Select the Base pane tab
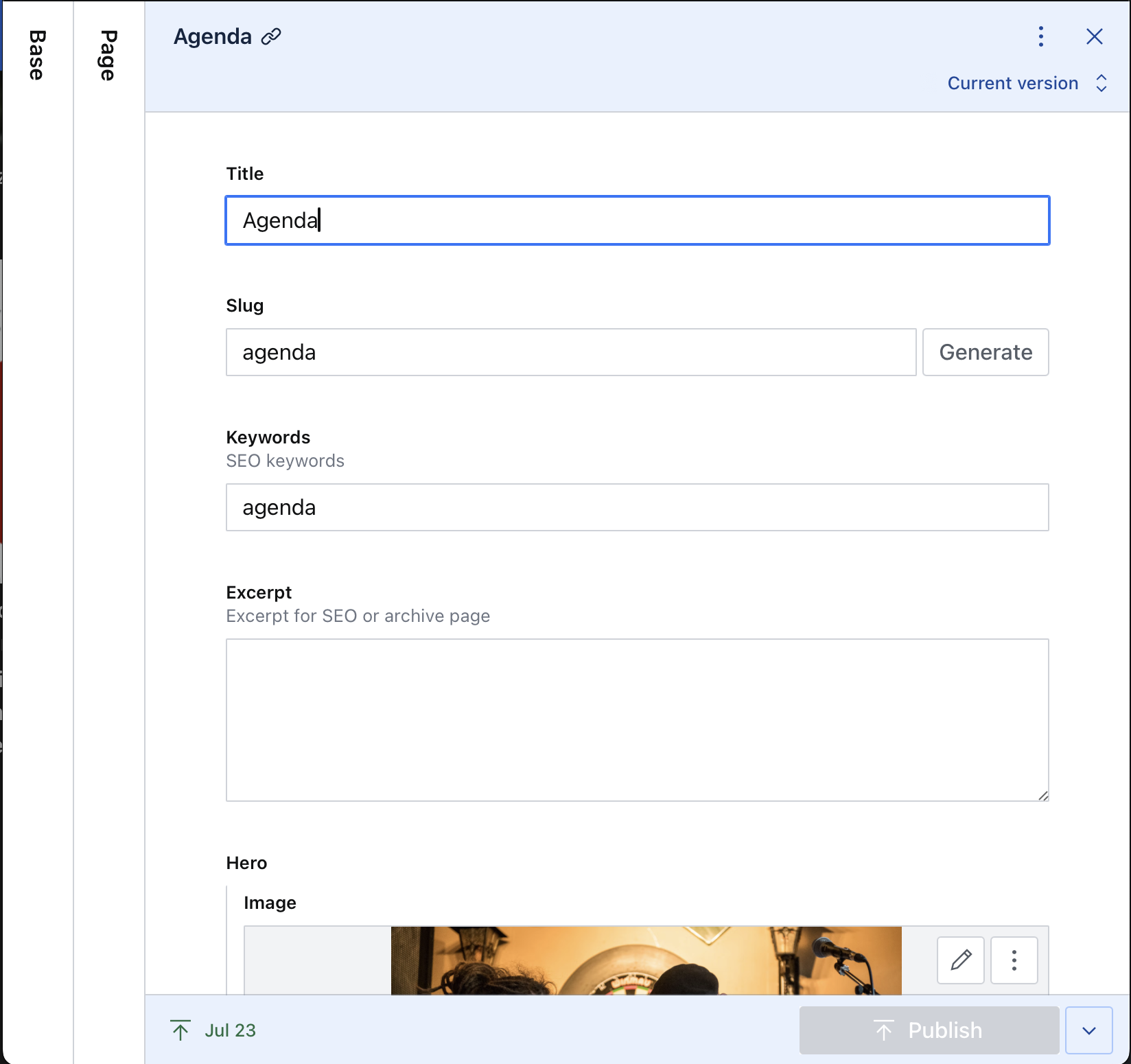1131x1064 pixels. click(x=37, y=55)
